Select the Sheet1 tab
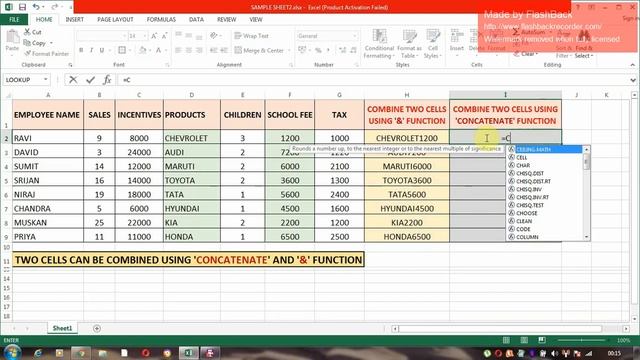640x360 pixels. (62, 328)
